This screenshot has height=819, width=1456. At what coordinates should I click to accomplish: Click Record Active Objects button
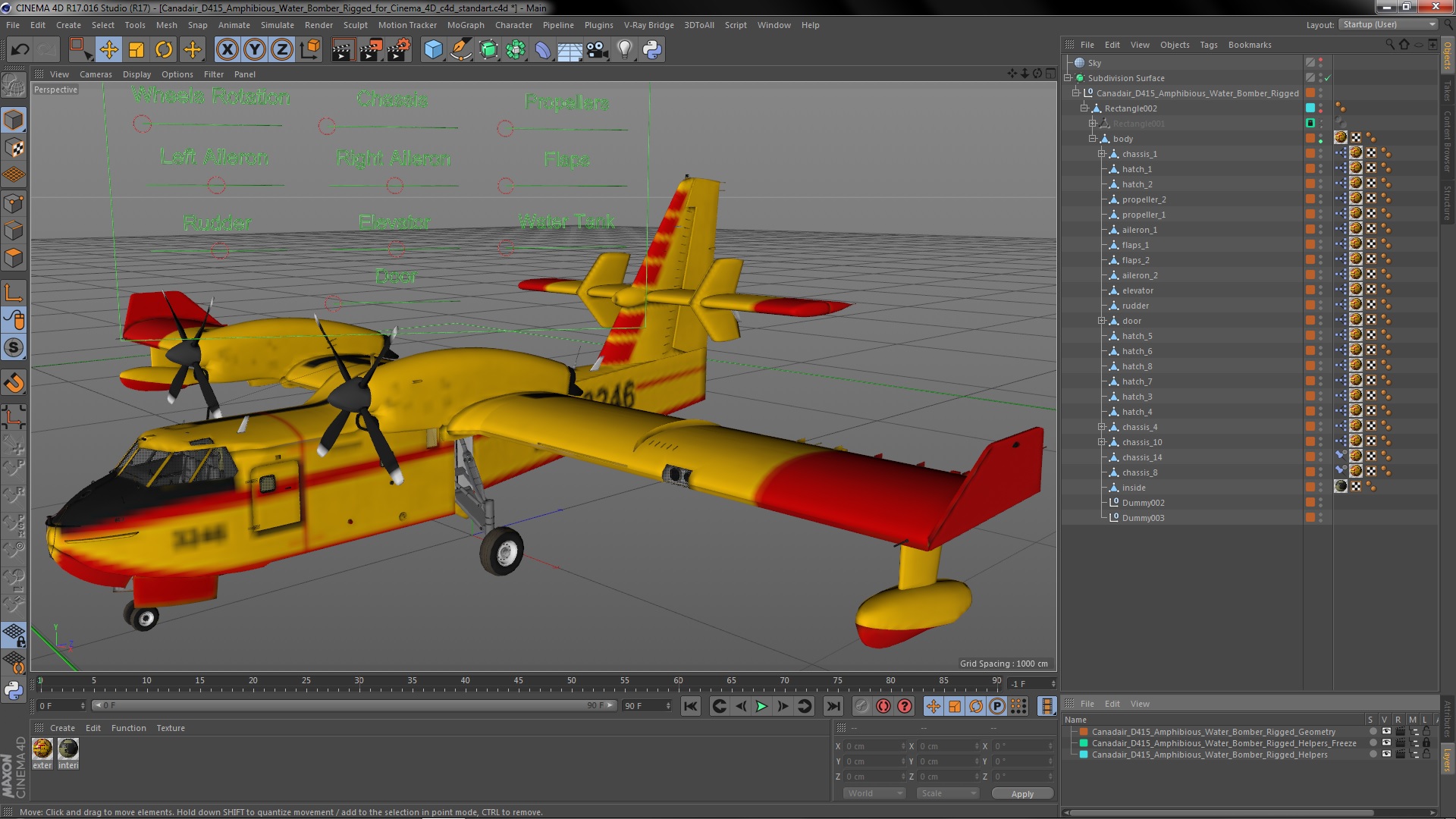click(861, 706)
